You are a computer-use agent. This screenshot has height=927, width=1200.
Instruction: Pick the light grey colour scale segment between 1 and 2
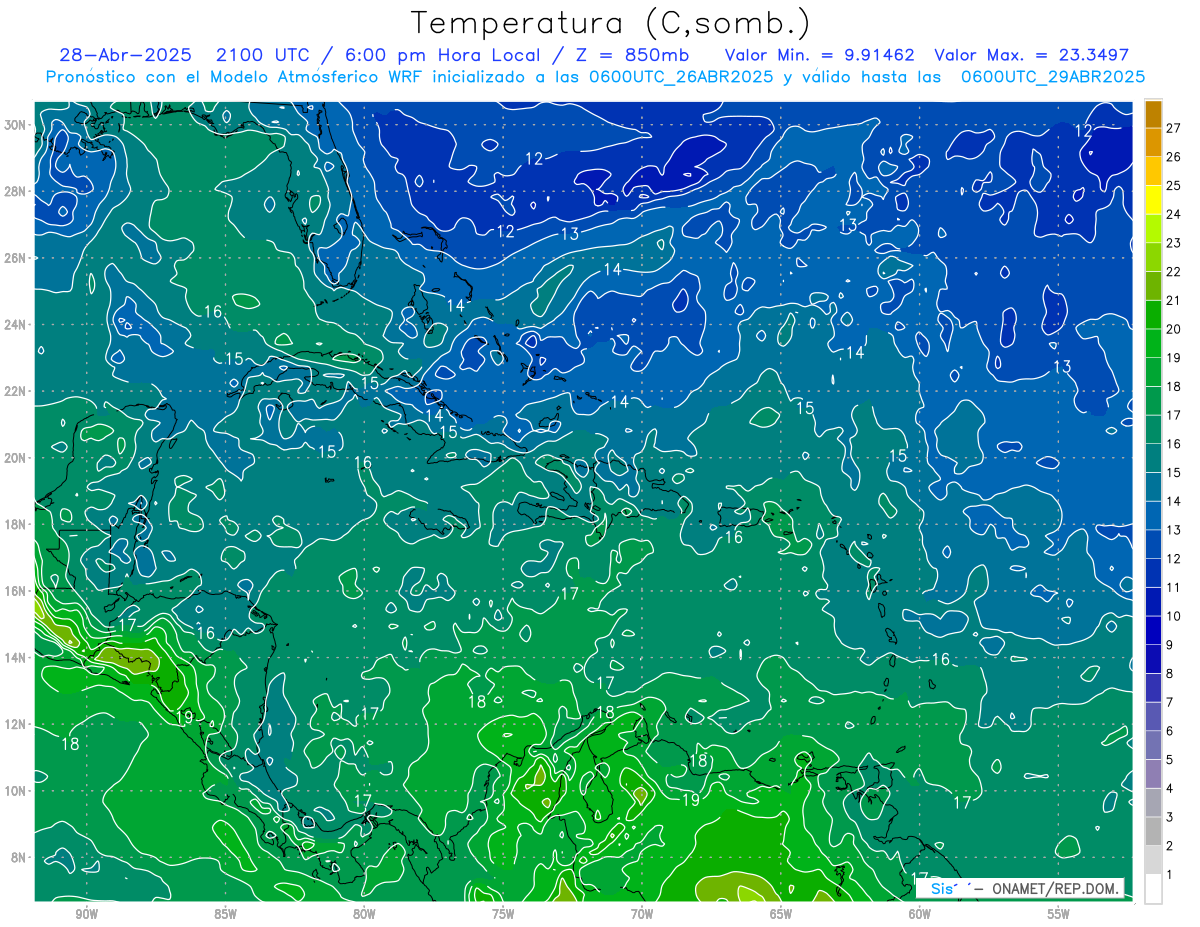[x=1153, y=860]
